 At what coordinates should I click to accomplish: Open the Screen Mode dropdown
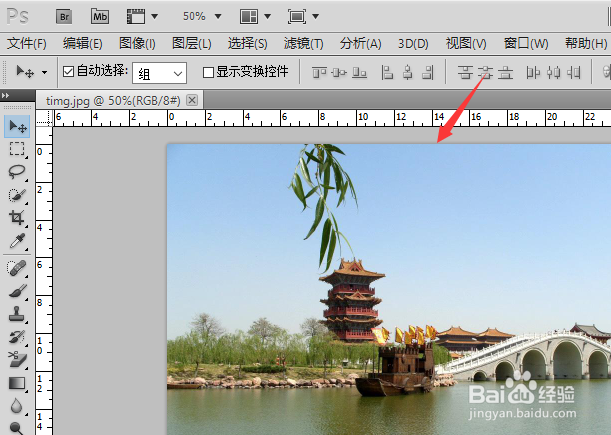click(303, 17)
